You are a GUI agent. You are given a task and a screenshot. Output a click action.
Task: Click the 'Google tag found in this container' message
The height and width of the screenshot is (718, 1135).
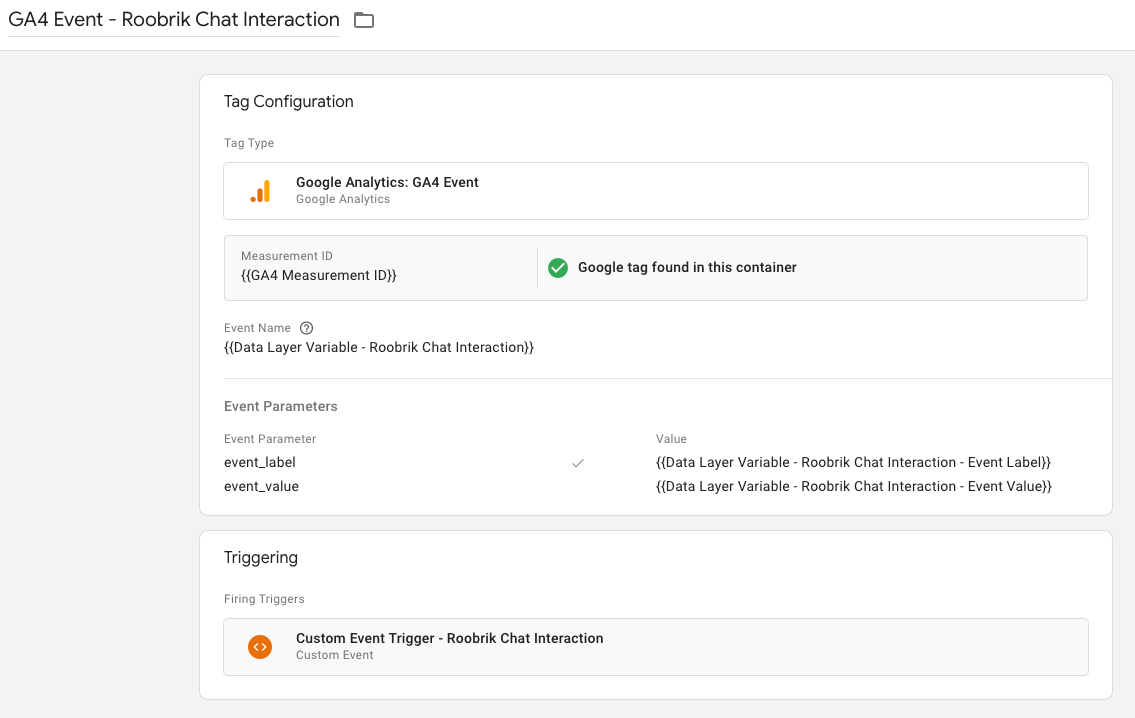(x=687, y=268)
